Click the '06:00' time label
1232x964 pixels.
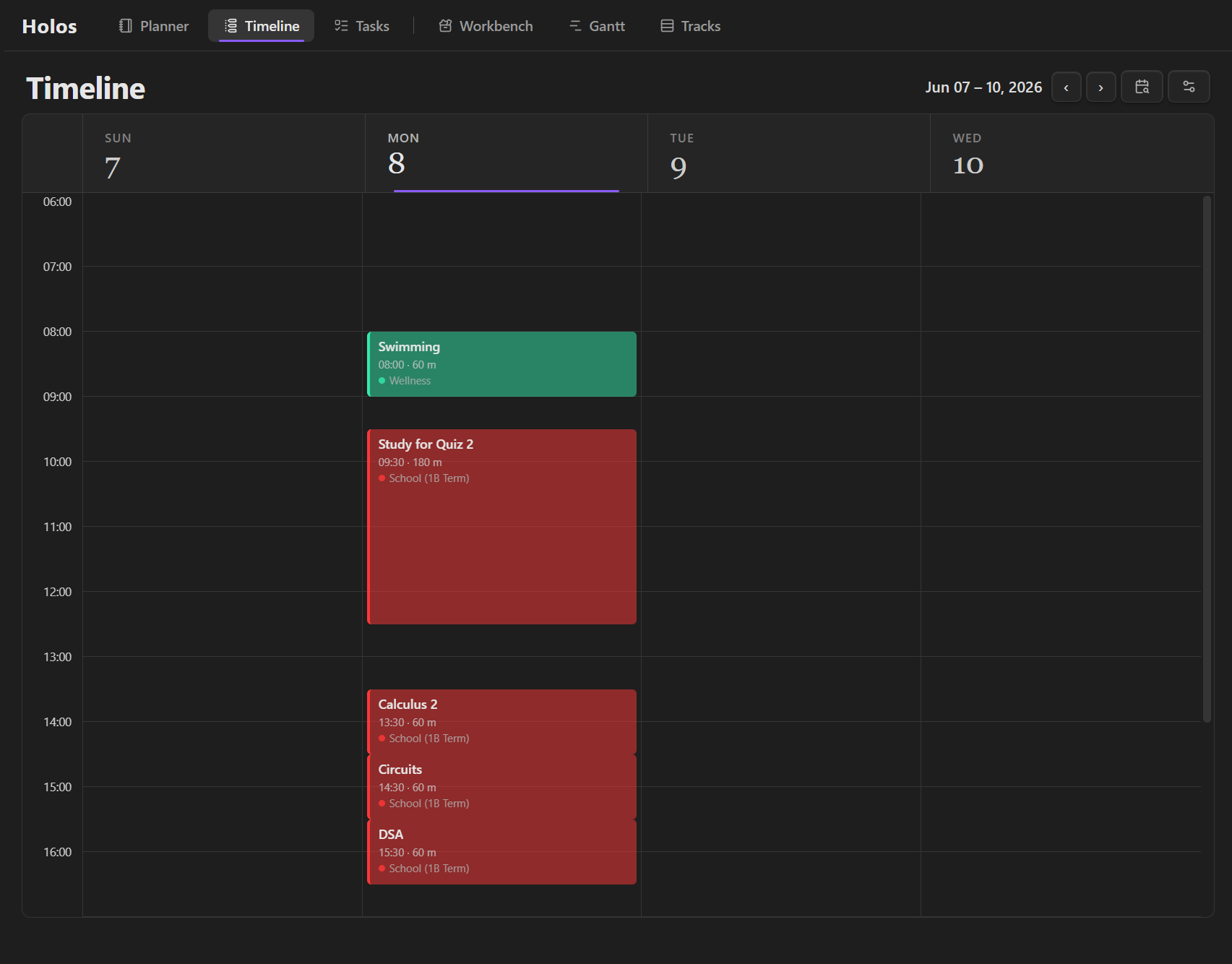[x=57, y=202]
